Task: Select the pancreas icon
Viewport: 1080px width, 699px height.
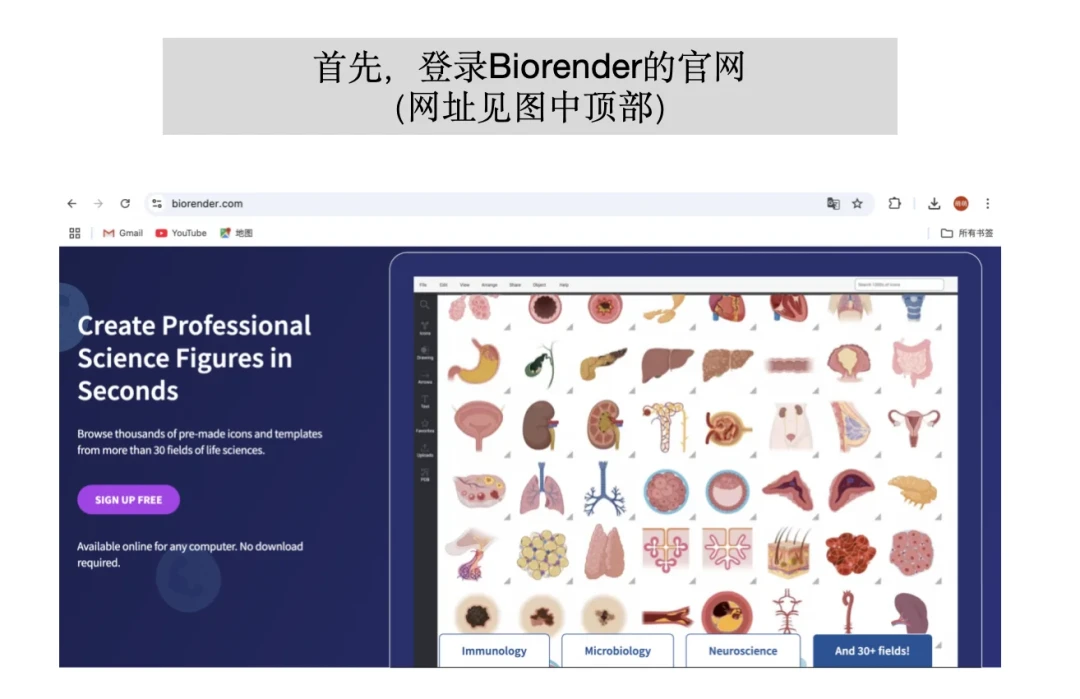Action: 603,364
